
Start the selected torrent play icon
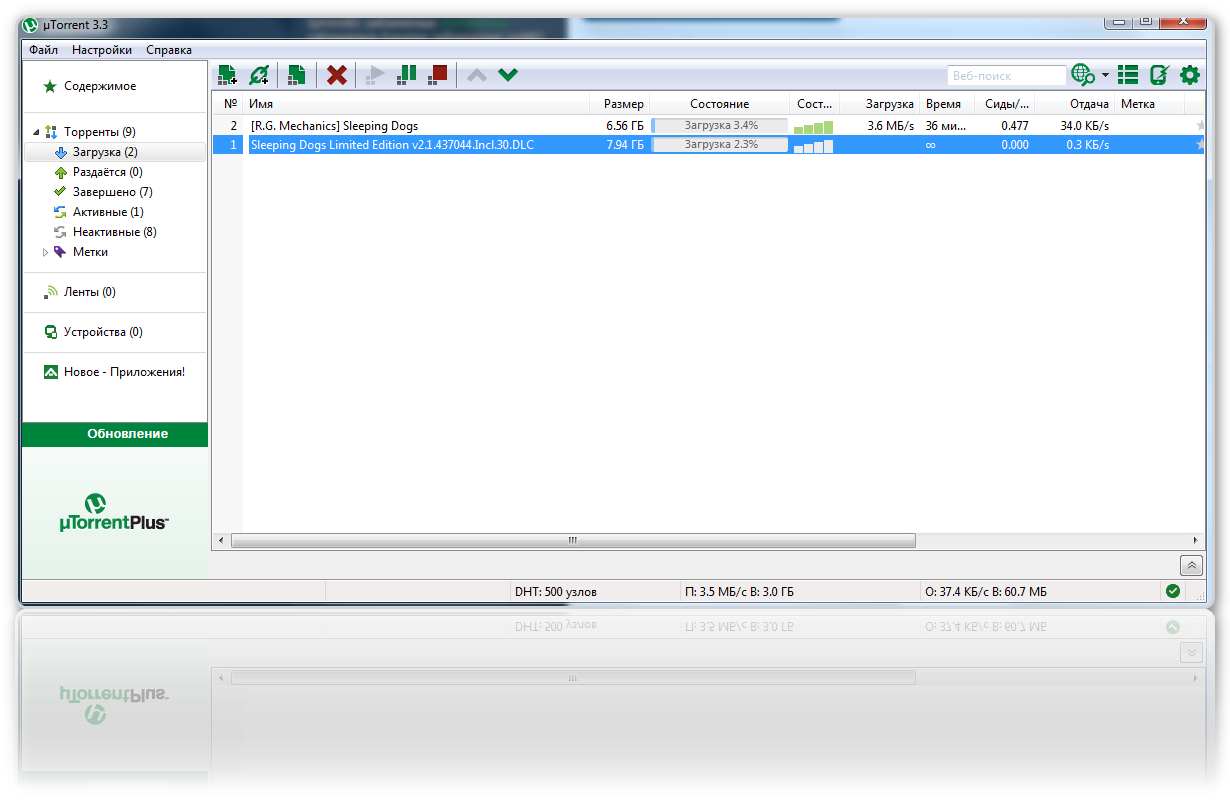375,75
